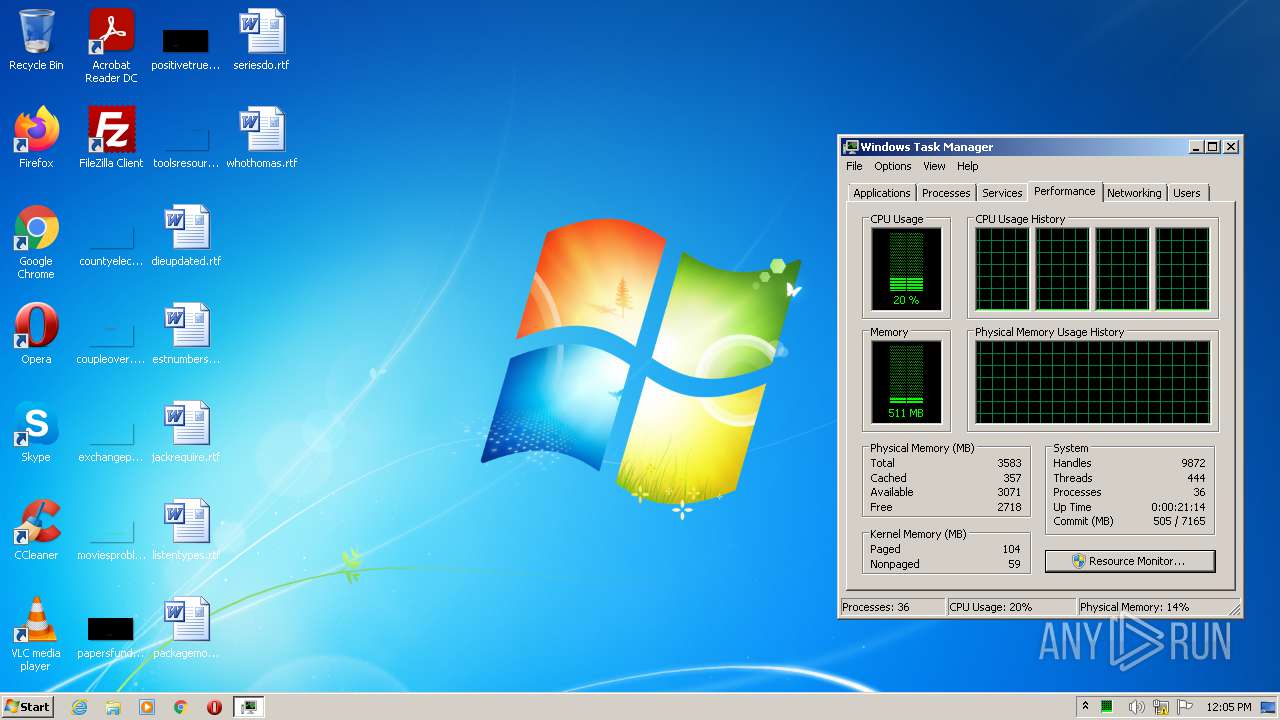Launch the Skype desktop shortcut
The image size is (1280, 720).
(36, 432)
